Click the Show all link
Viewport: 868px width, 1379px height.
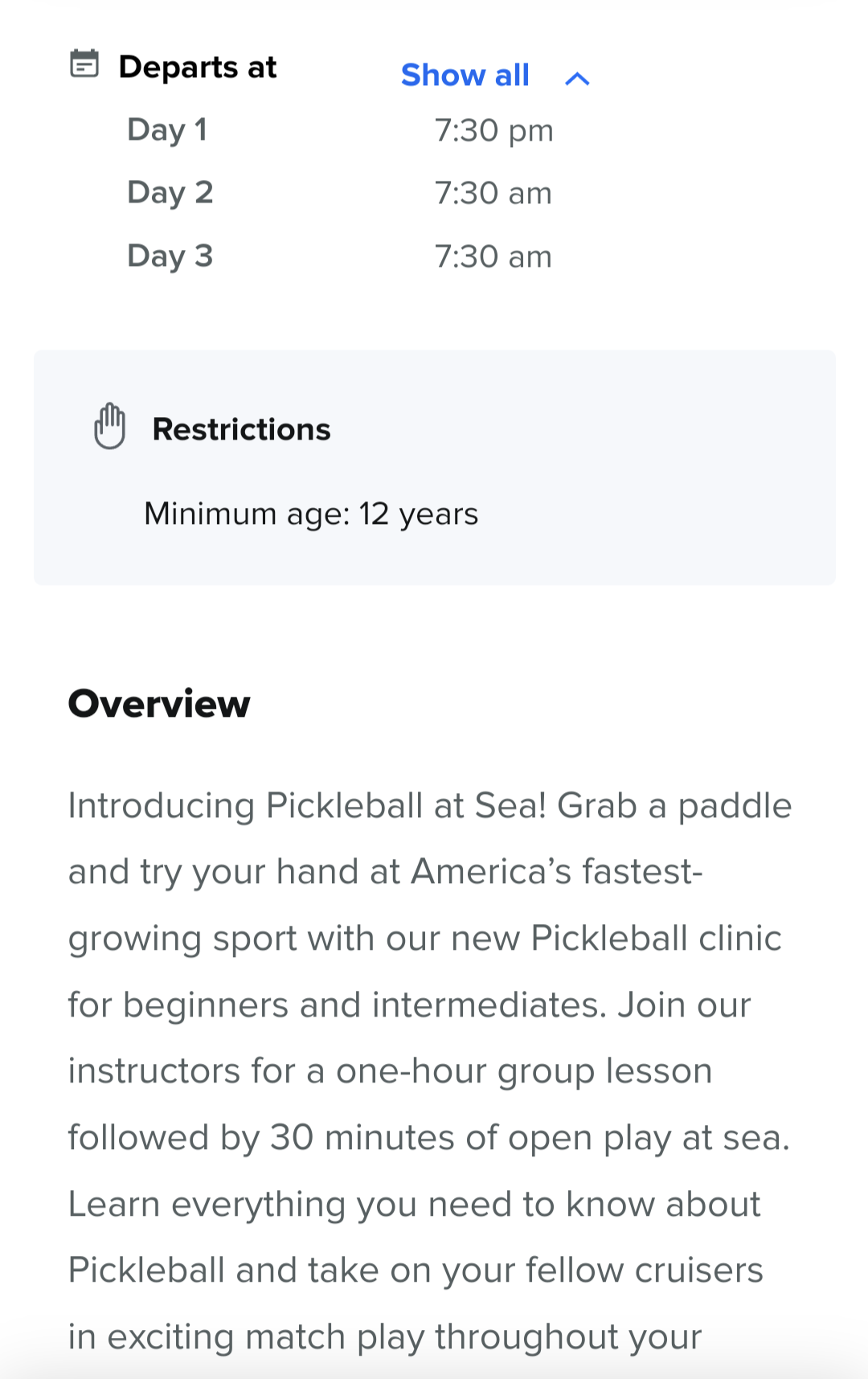coord(465,76)
